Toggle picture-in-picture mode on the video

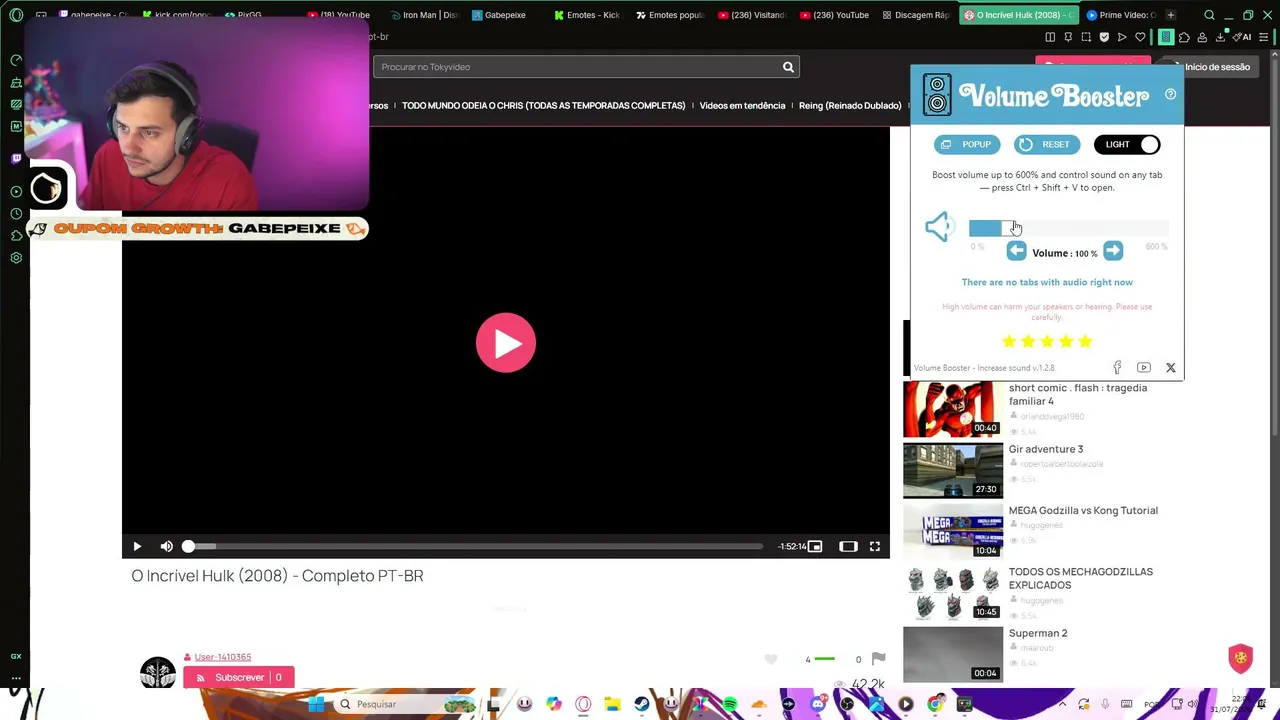pos(815,547)
